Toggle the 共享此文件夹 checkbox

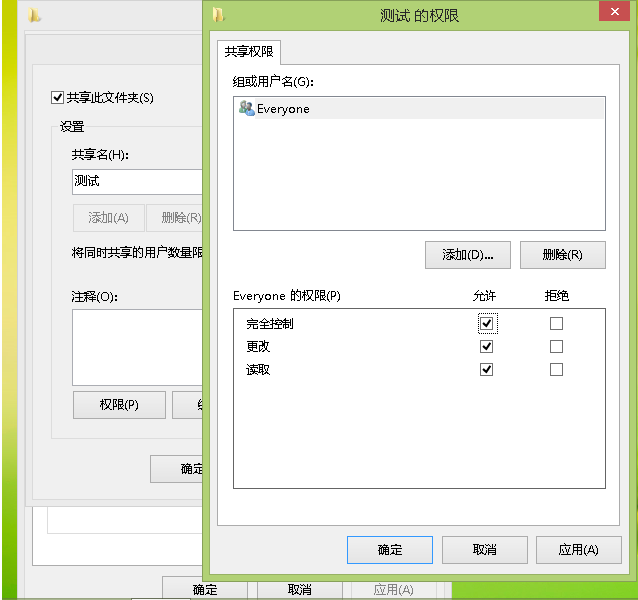click(58, 98)
